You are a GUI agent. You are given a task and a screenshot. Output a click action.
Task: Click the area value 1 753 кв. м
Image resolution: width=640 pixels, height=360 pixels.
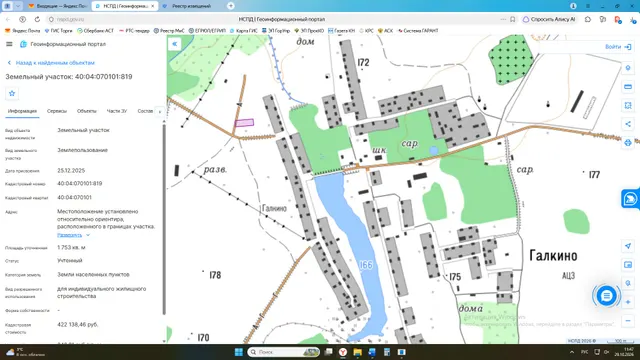pos(71,248)
